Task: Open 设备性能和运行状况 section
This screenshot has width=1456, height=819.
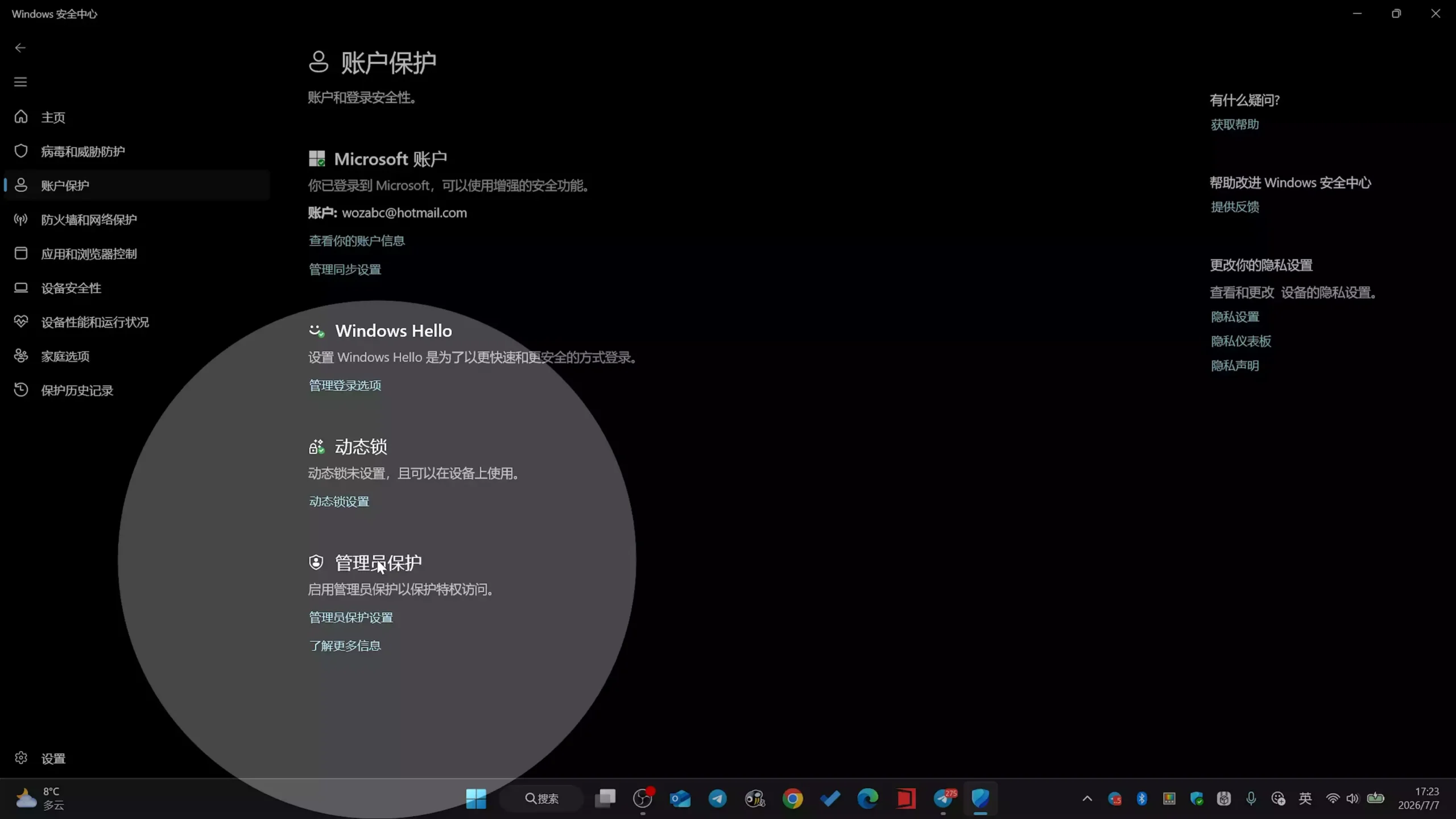Action: pos(136,322)
